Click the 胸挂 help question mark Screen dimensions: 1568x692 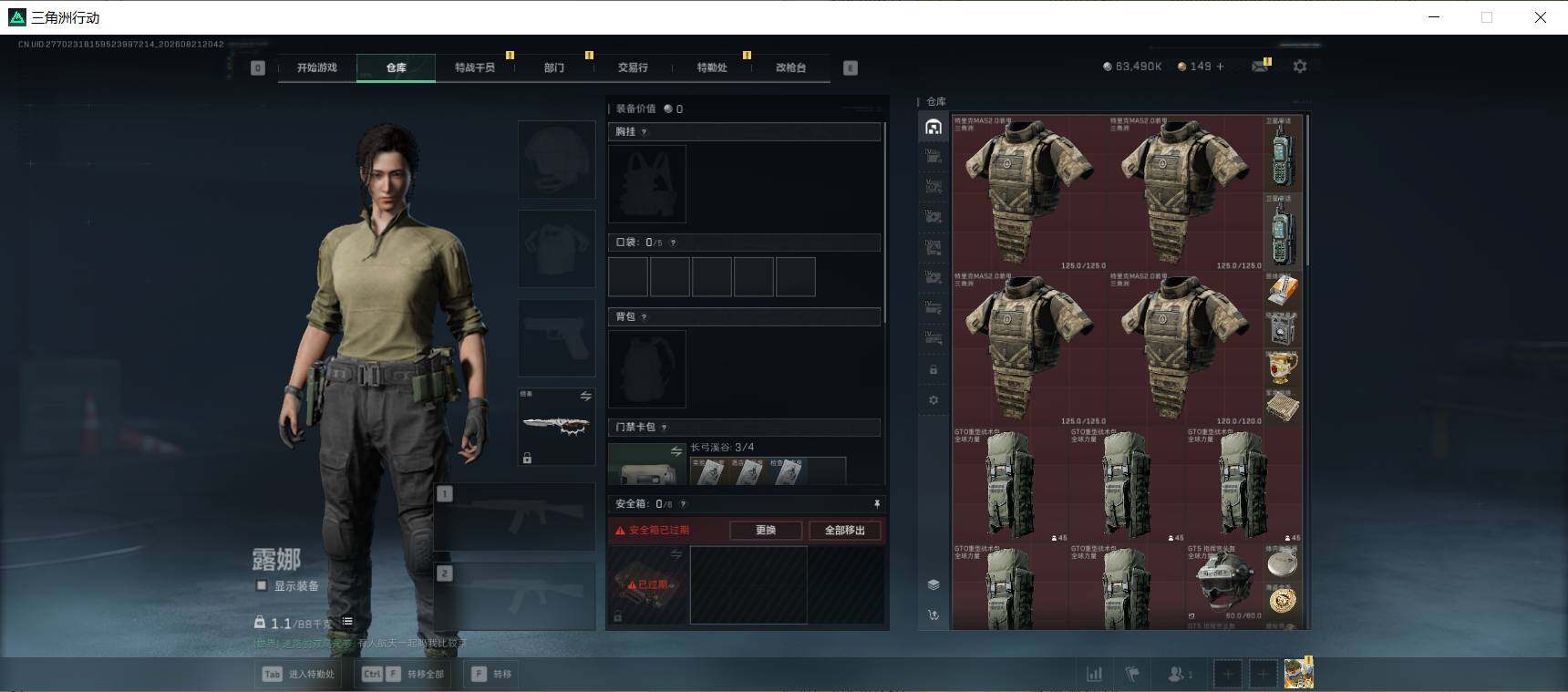(645, 132)
